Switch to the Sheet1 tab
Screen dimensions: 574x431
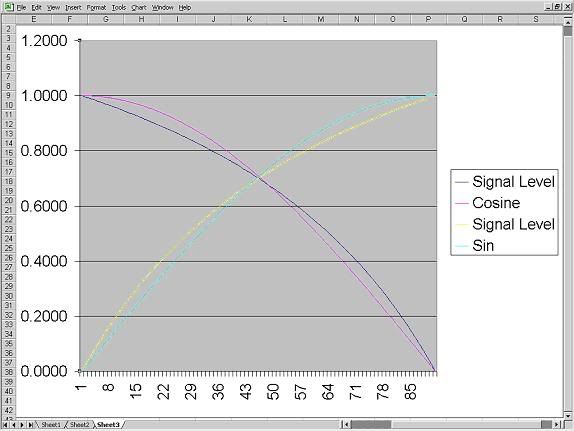click(x=51, y=424)
